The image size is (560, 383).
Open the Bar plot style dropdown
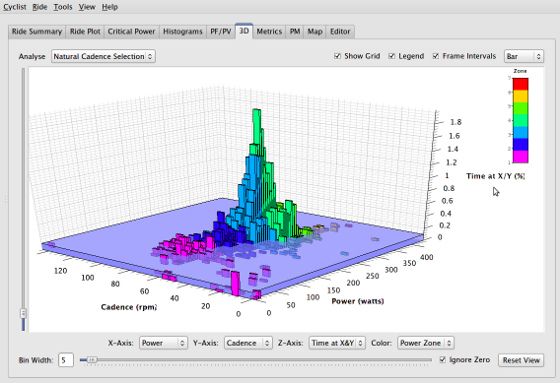(524, 56)
